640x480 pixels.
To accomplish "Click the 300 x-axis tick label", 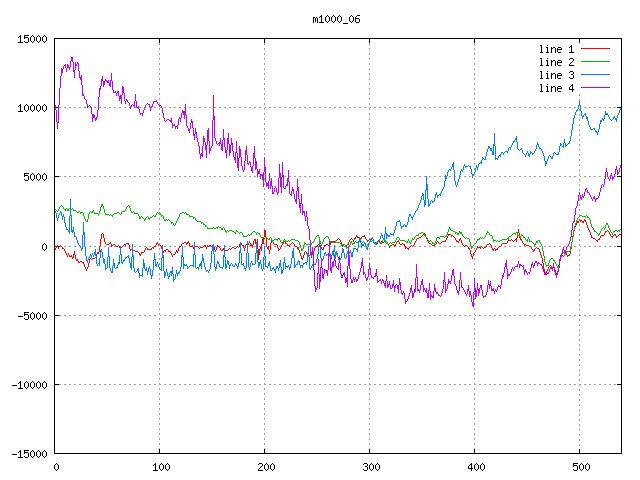I will (370, 467).
